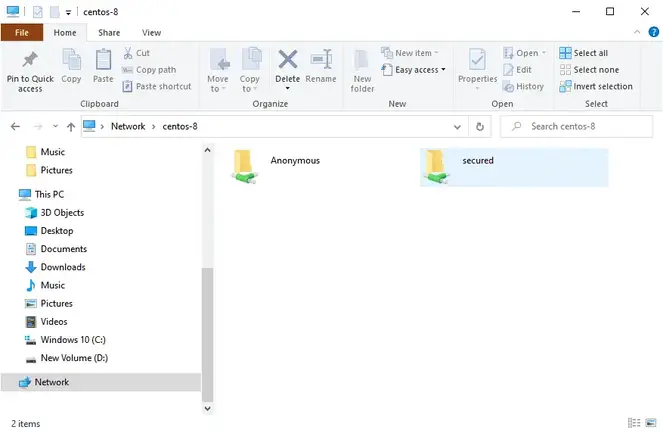663x433 pixels.
Task: Click Network in the address breadcrumb
Action: (128, 126)
